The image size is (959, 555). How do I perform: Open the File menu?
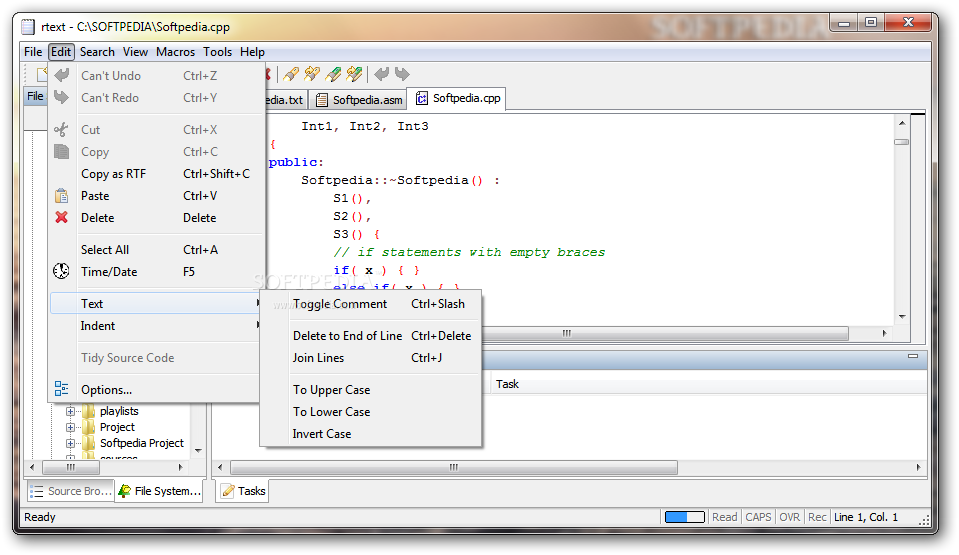pyautogui.click(x=33, y=52)
